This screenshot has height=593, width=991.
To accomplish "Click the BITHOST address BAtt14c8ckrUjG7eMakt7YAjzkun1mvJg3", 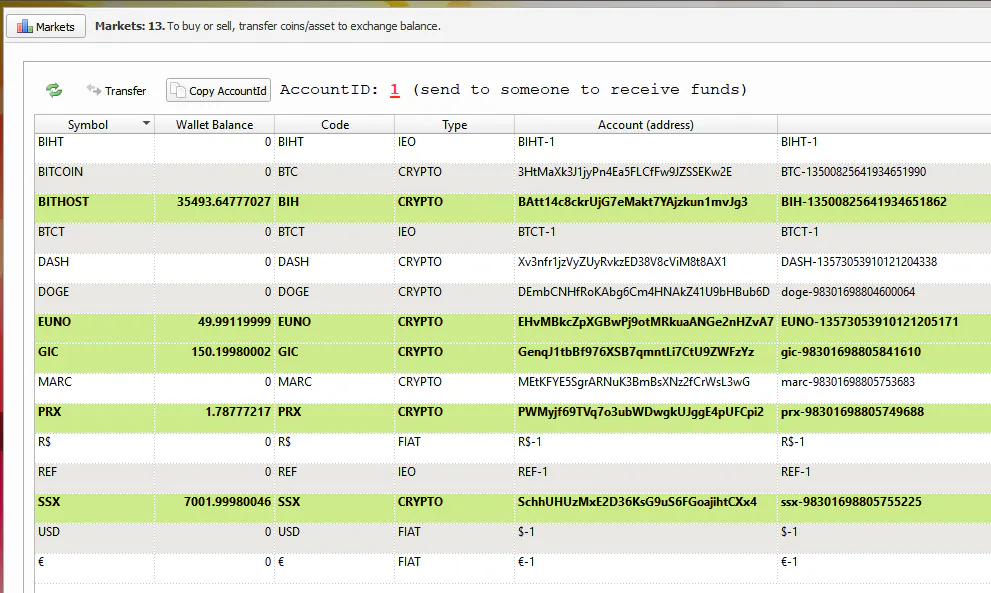I will [633, 202].
